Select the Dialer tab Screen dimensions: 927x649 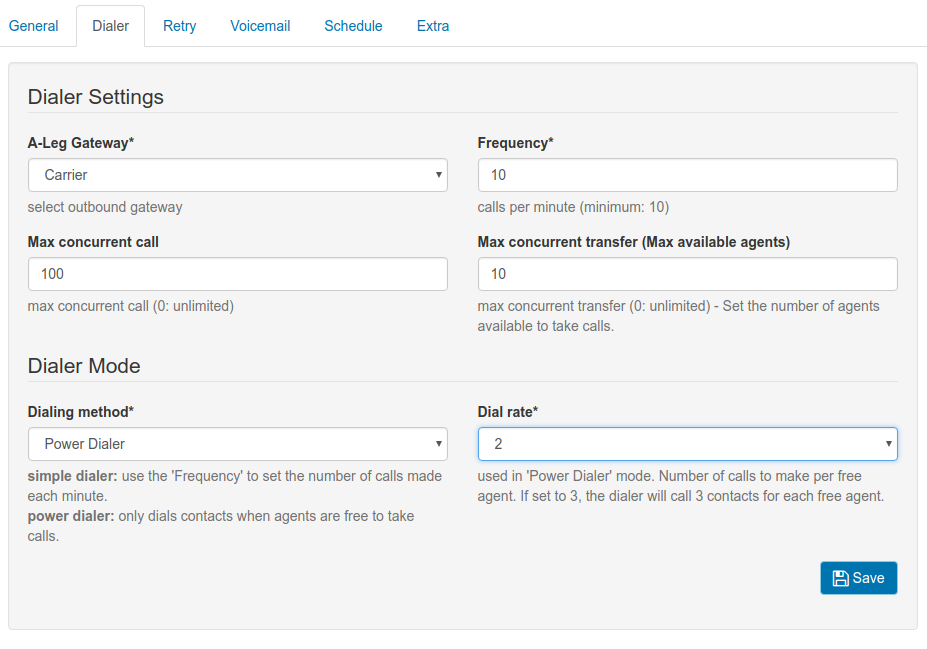[x=111, y=26]
